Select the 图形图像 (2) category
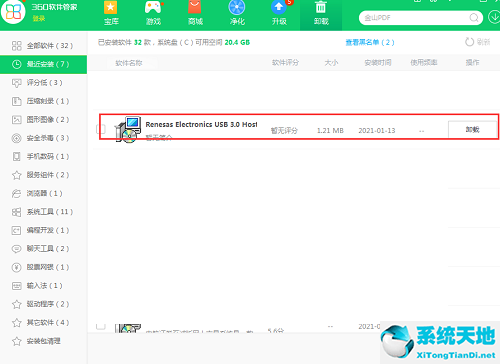The height and width of the screenshot is (364, 500). (43, 120)
